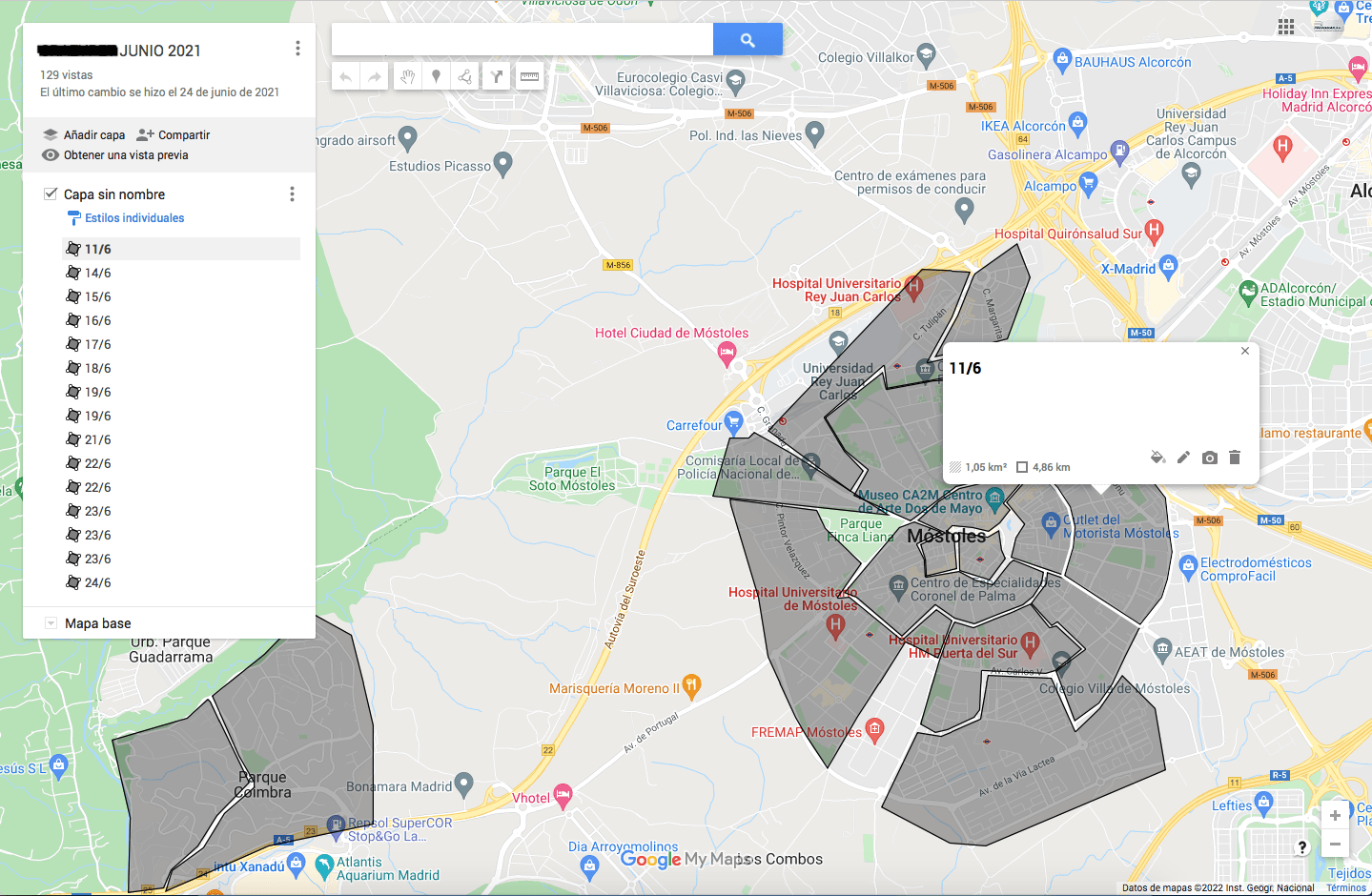Click the Estudios Picasso map pin
1372x896 pixels.
(503, 164)
